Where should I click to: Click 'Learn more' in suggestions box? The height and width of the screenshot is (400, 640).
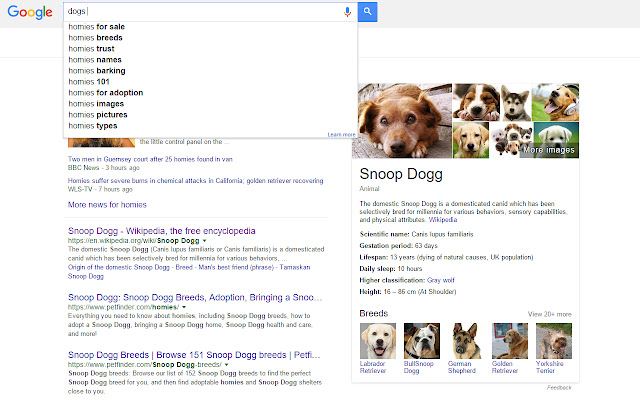pos(341,134)
